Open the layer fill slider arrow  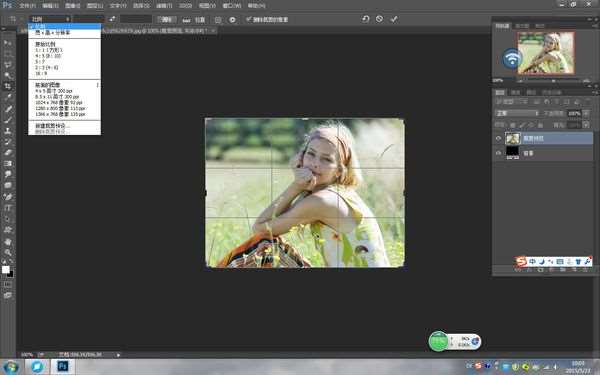pos(585,125)
